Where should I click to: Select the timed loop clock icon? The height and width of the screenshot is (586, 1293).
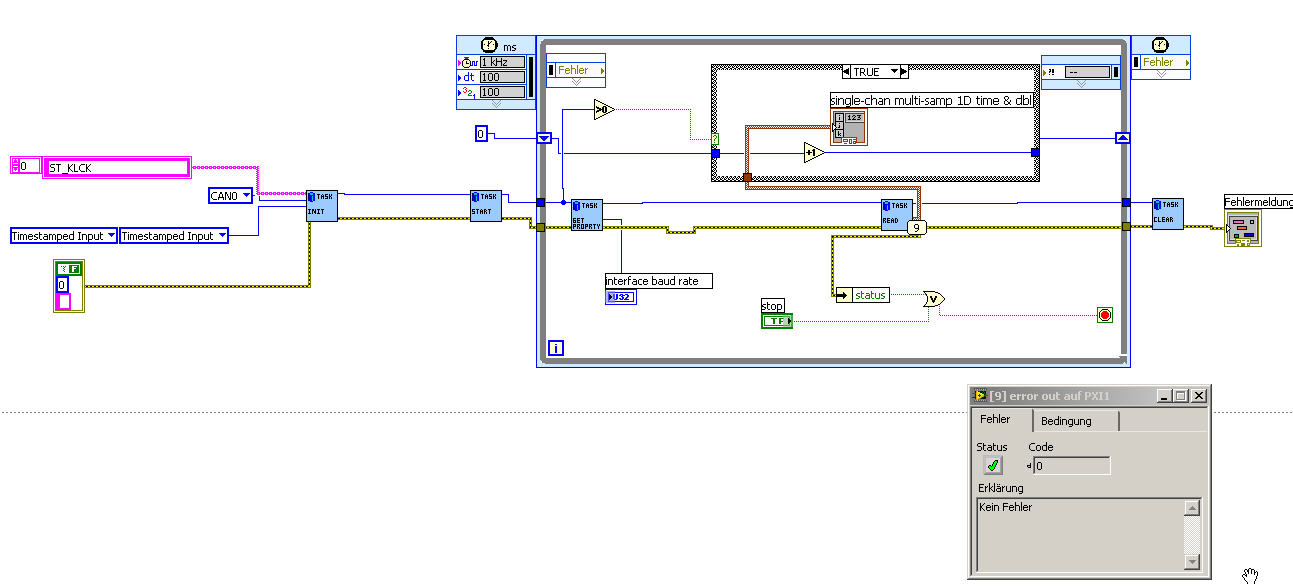(490, 45)
